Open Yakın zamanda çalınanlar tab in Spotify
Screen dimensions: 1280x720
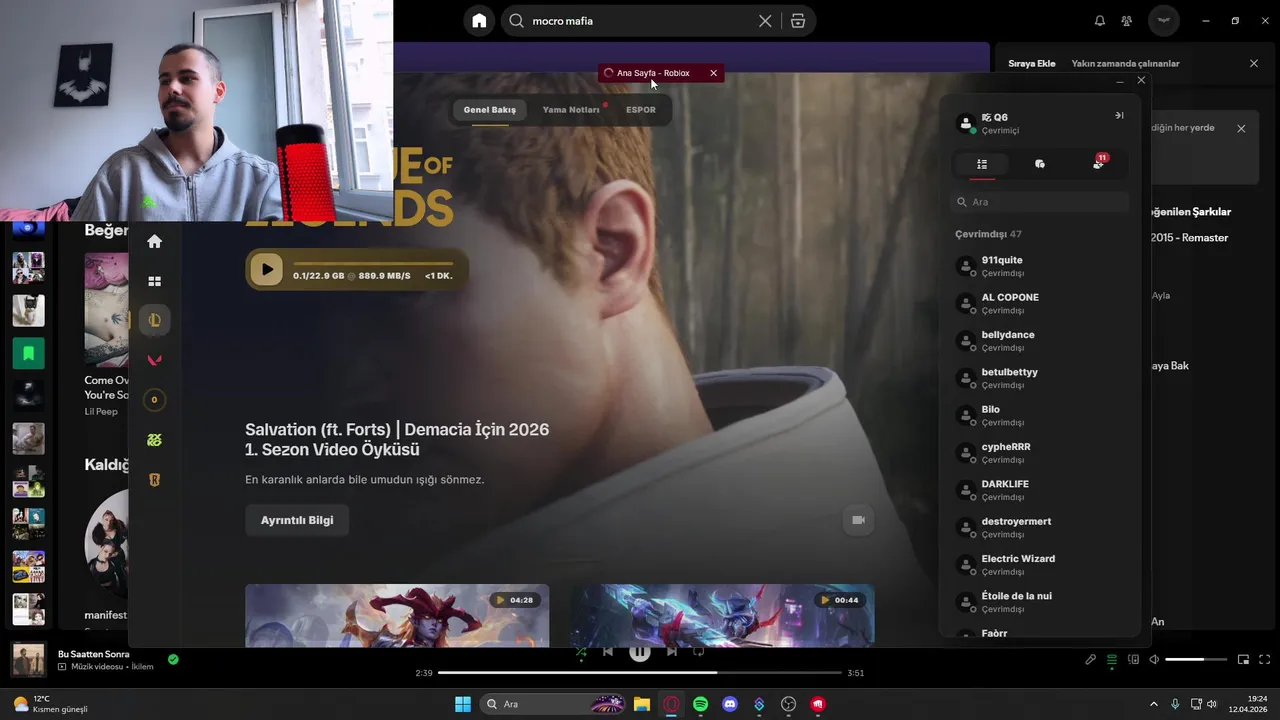[1125, 63]
